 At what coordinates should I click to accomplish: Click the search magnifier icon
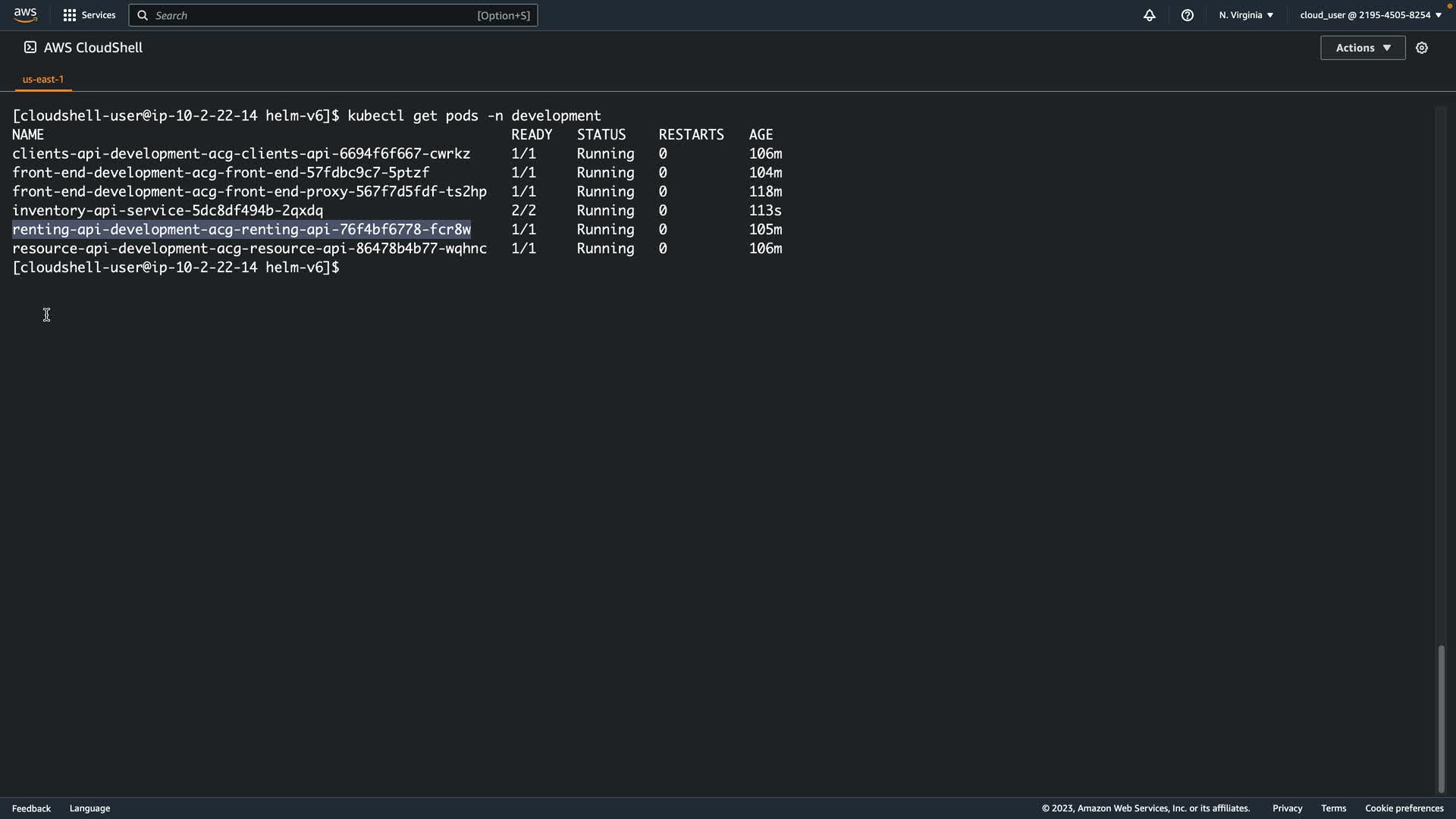click(x=142, y=15)
